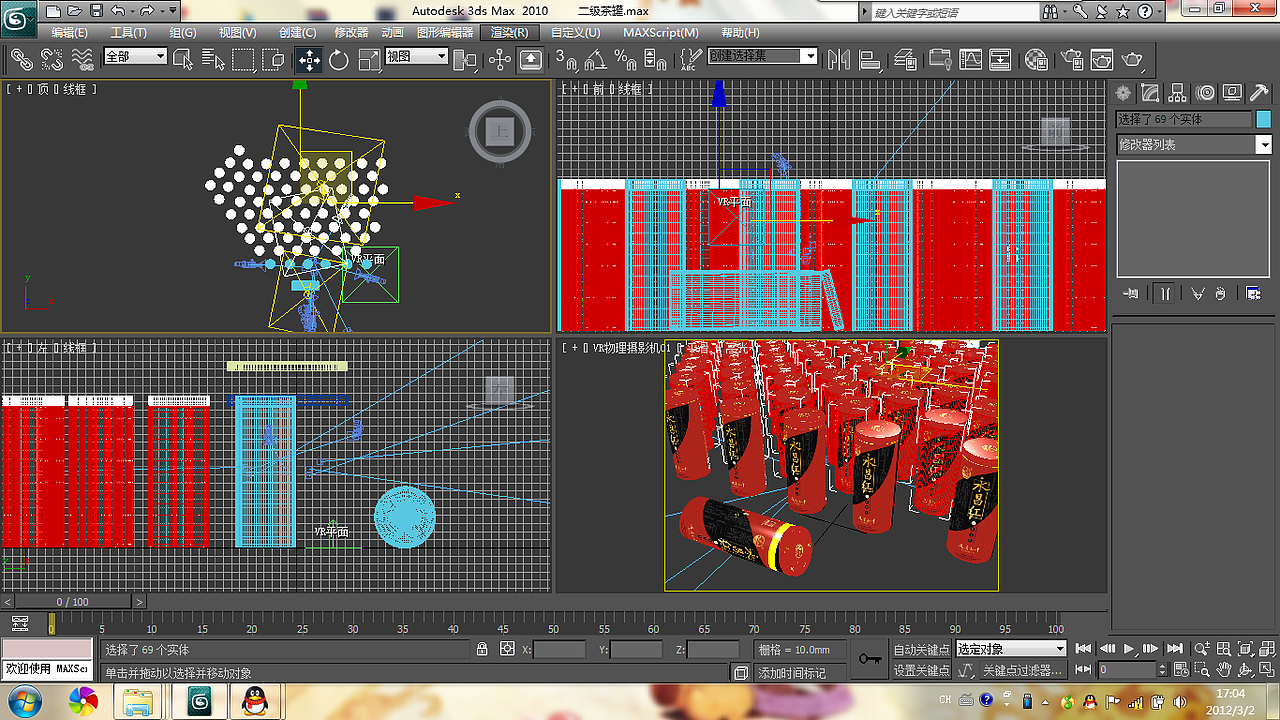Screen dimensions: 1280x720
Task: Open the named selection sets dropdown
Action: (x=763, y=56)
